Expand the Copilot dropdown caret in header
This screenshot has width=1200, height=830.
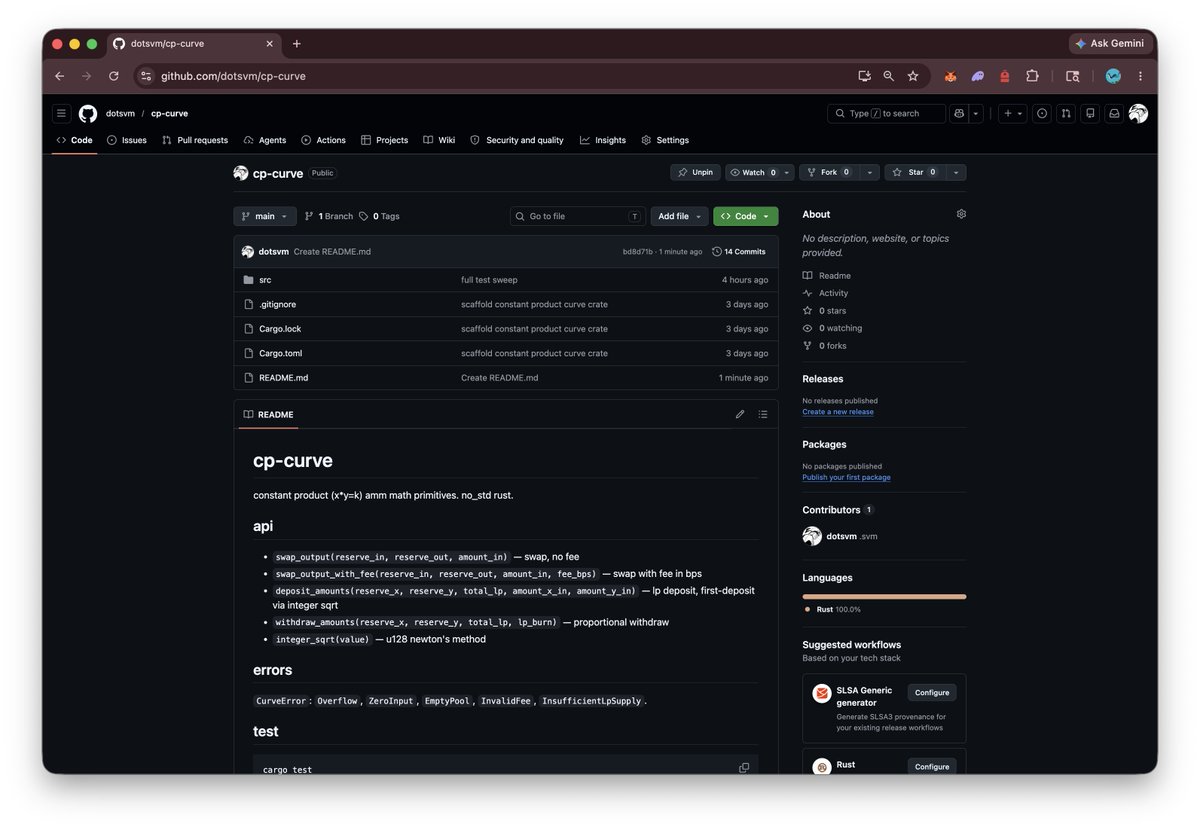pyautogui.click(x=976, y=114)
